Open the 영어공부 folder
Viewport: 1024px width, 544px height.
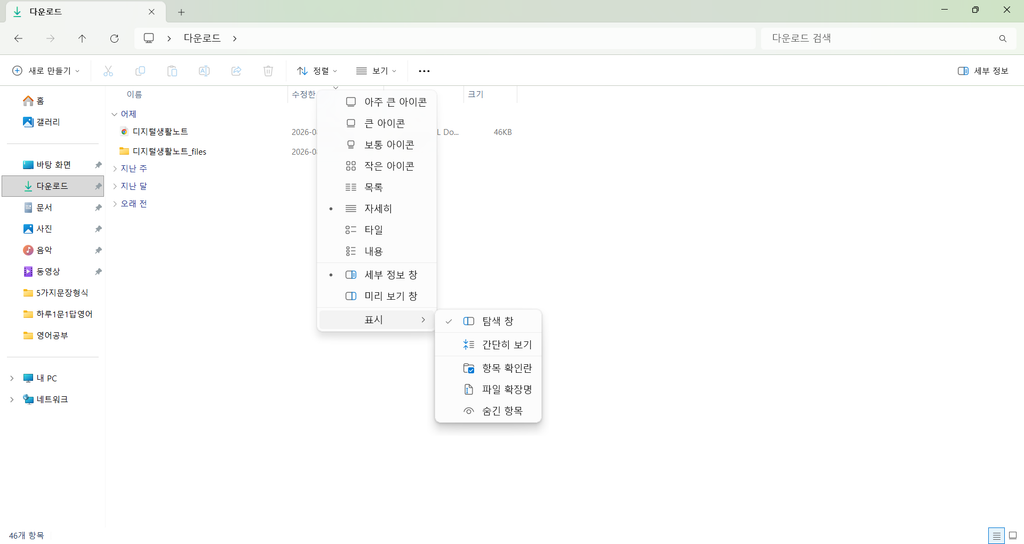coord(52,335)
